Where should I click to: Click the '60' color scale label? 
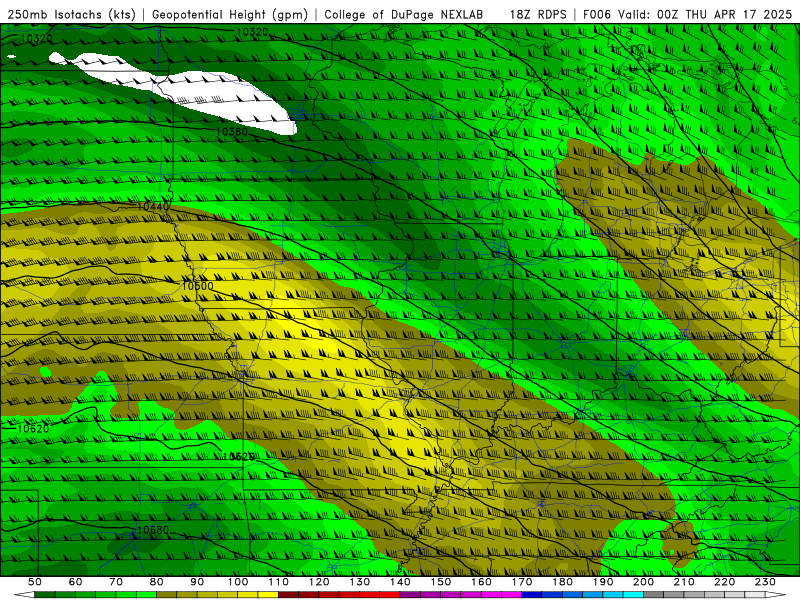click(75, 582)
